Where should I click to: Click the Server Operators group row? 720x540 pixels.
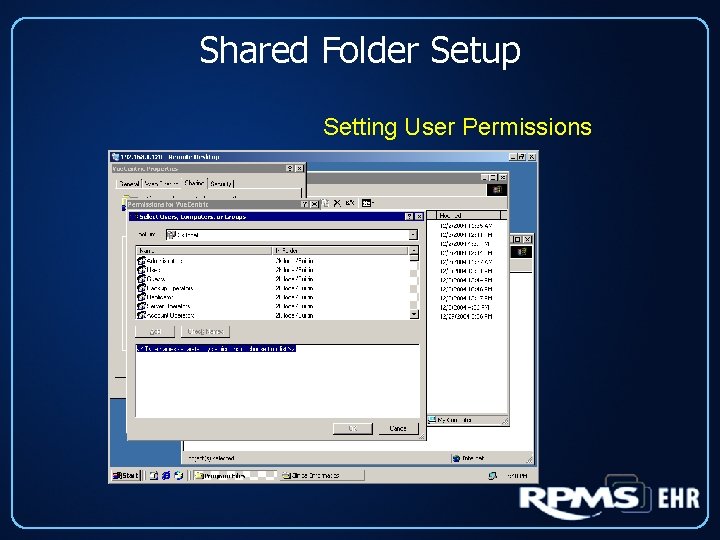272,306
